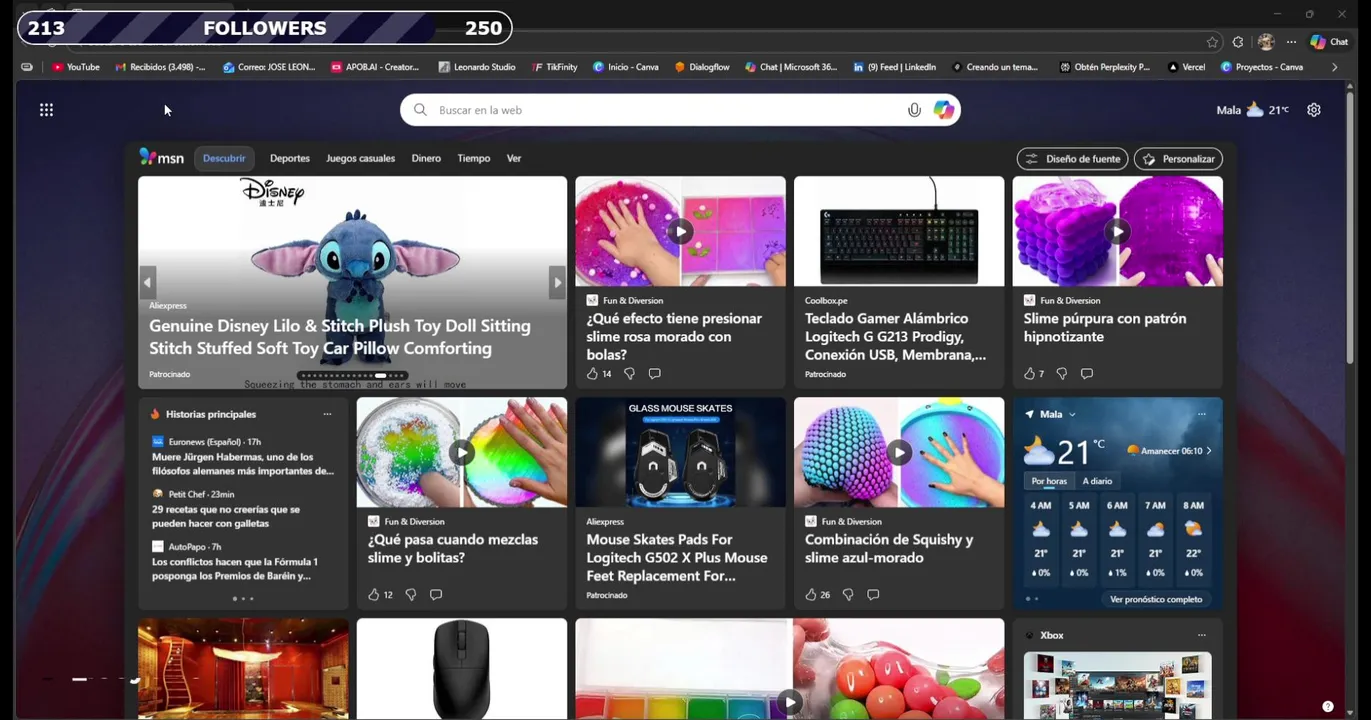Add this page to favorites star icon

tap(1212, 42)
